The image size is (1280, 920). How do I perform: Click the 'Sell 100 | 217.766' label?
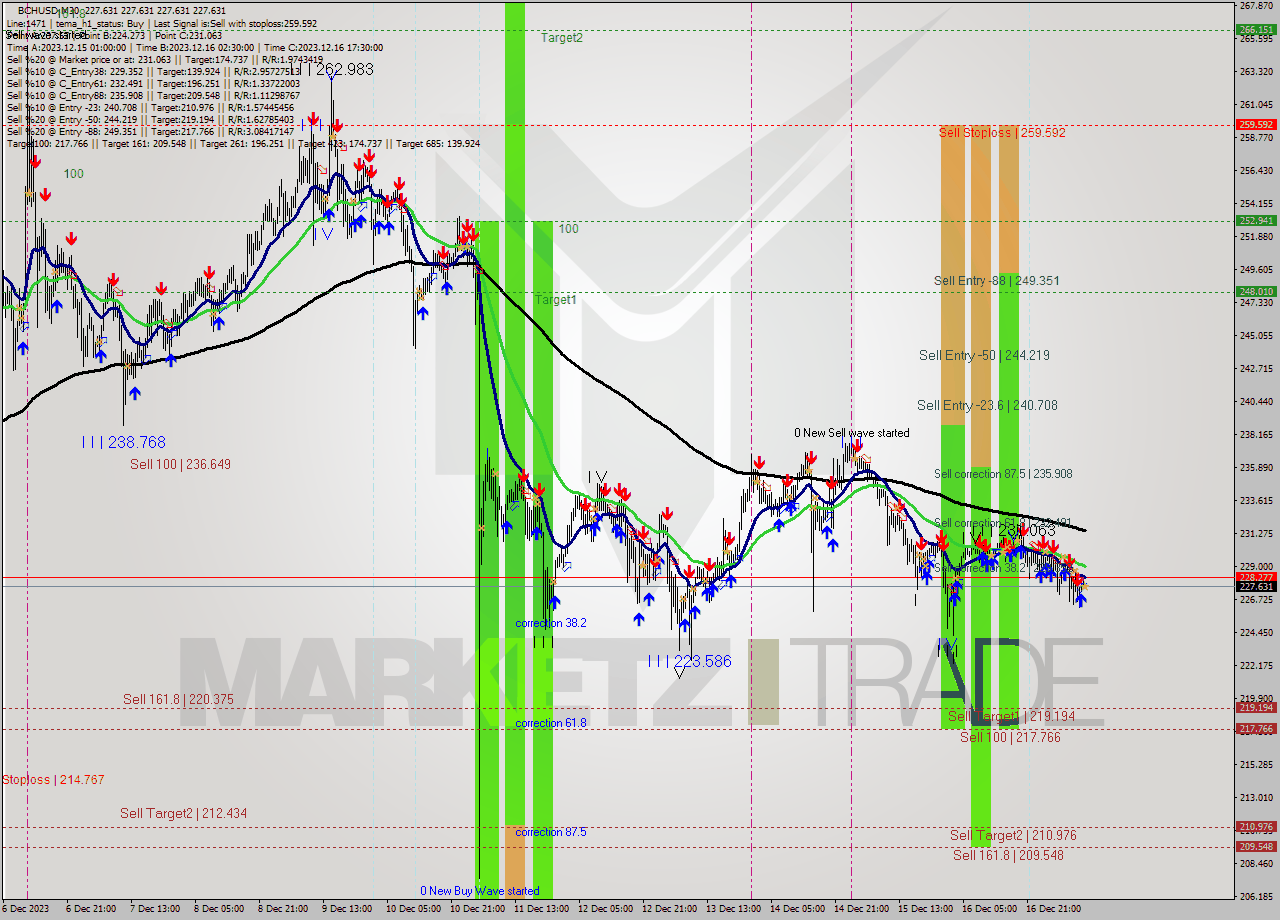click(x=1010, y=737)
